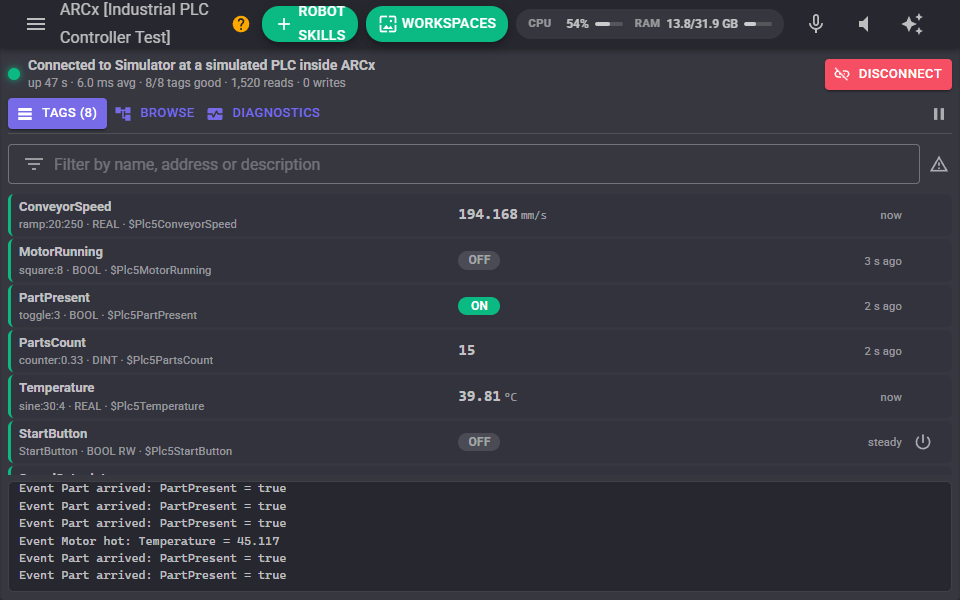Click the 'Connected to Simulator' status heading
Image resolution: width=960 pixels, height=600 pixels.
click(x=201, y=66)
